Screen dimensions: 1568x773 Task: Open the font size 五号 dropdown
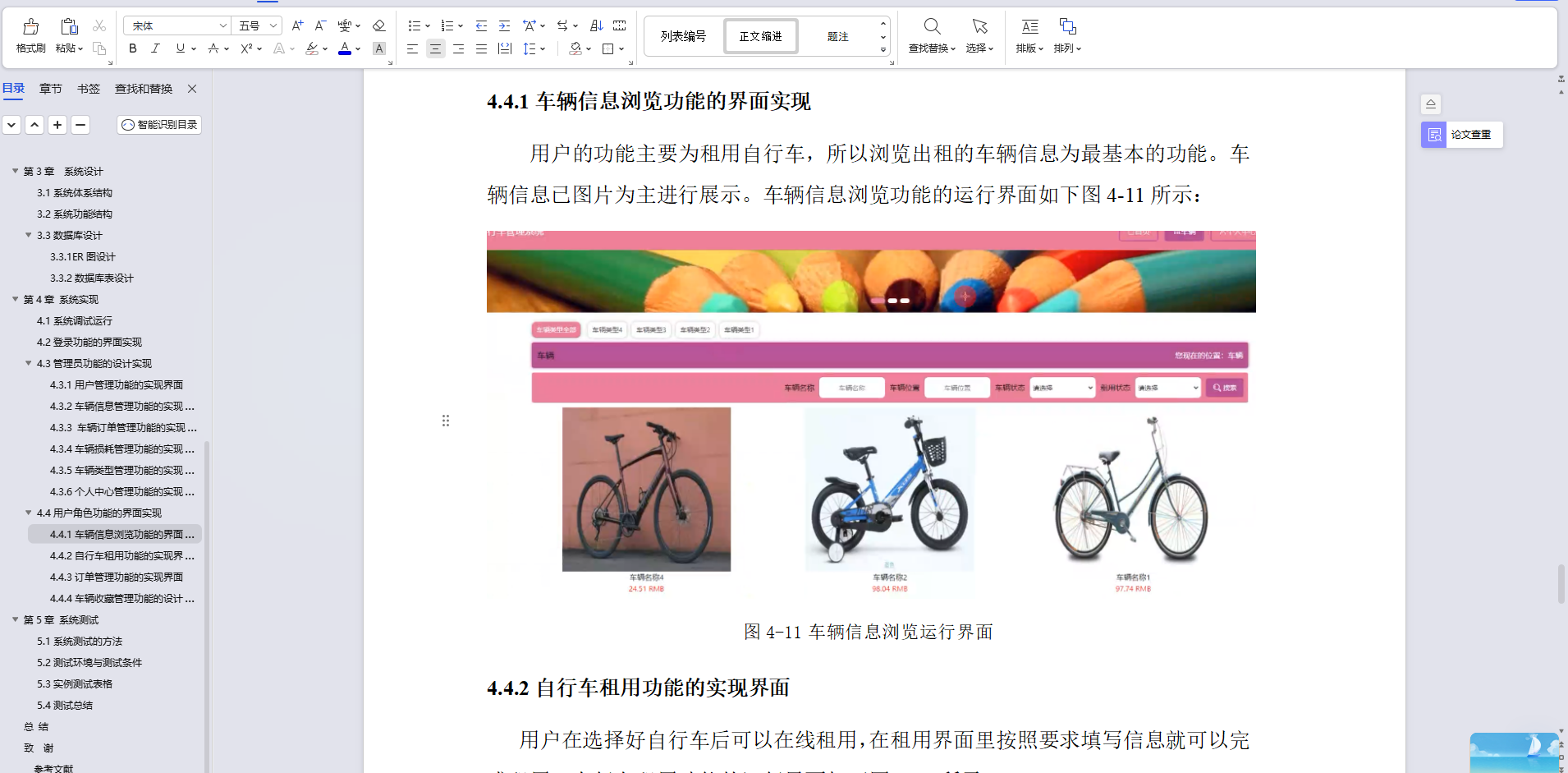tap(273, 26)
